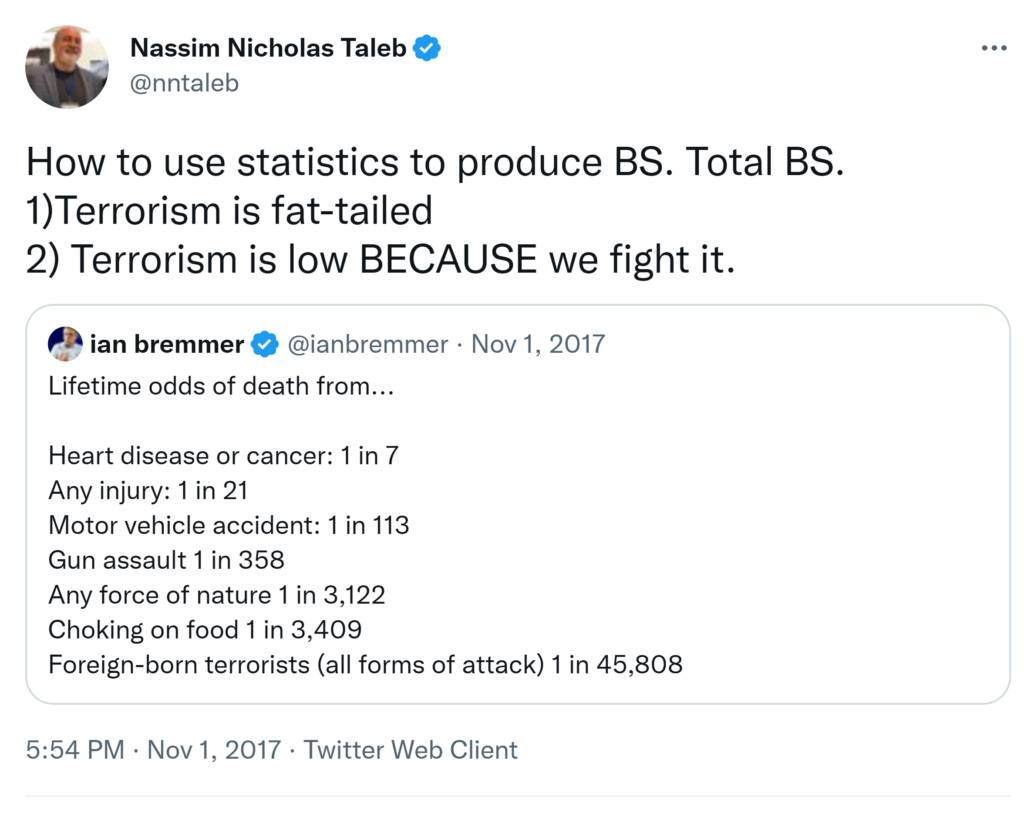Image resolution: width=1024 pixels, height=814 pixels.
Task: Click the quoted tweet's Nov 1, 2017 date
Action: tap(538, 345)
